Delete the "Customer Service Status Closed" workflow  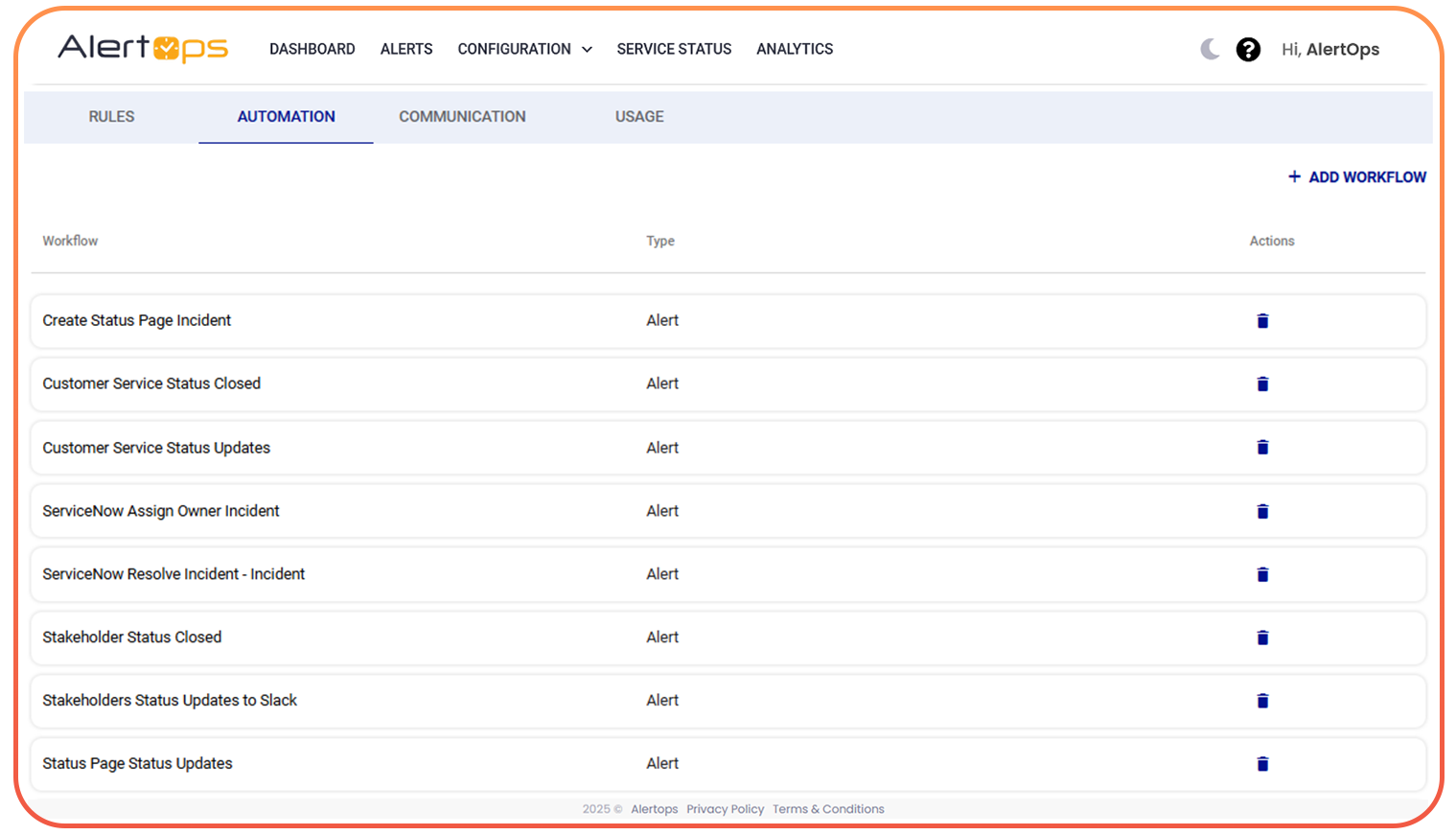coord(1262,383)
